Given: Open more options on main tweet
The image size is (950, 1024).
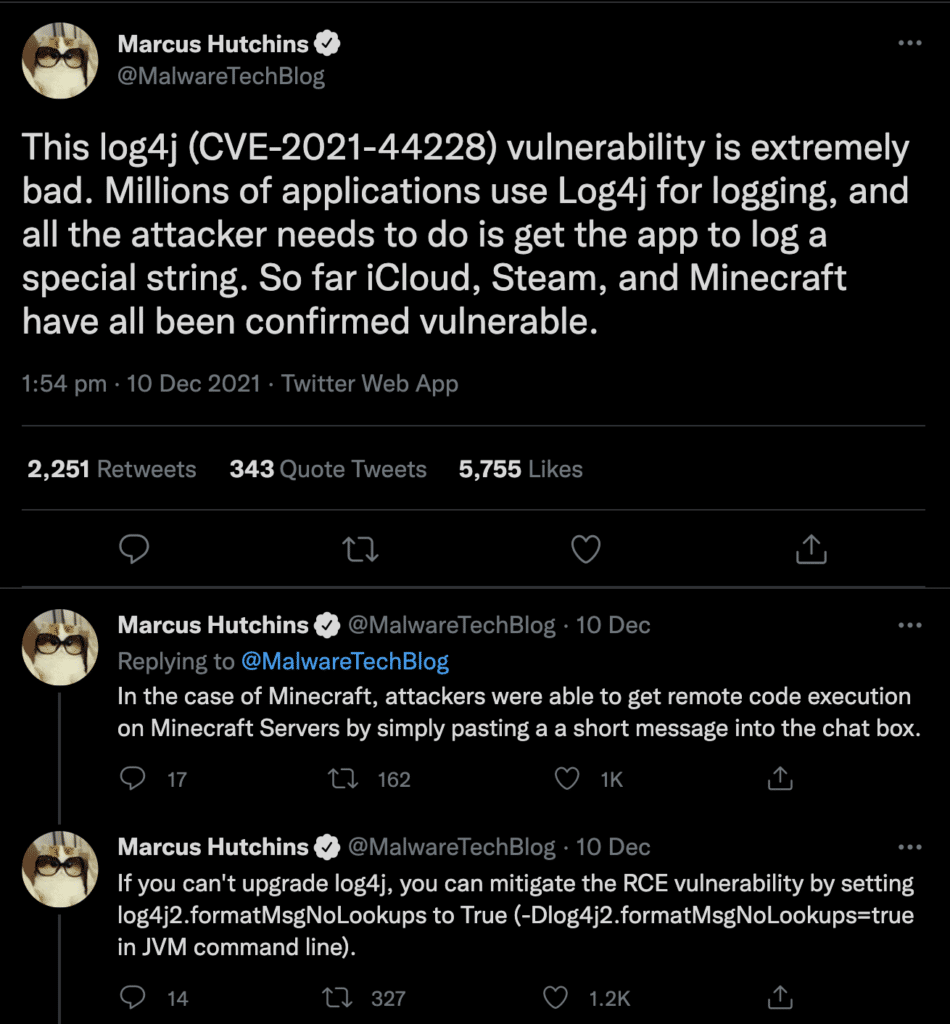Looking at the screenshot, I should [x=910, y=43].
